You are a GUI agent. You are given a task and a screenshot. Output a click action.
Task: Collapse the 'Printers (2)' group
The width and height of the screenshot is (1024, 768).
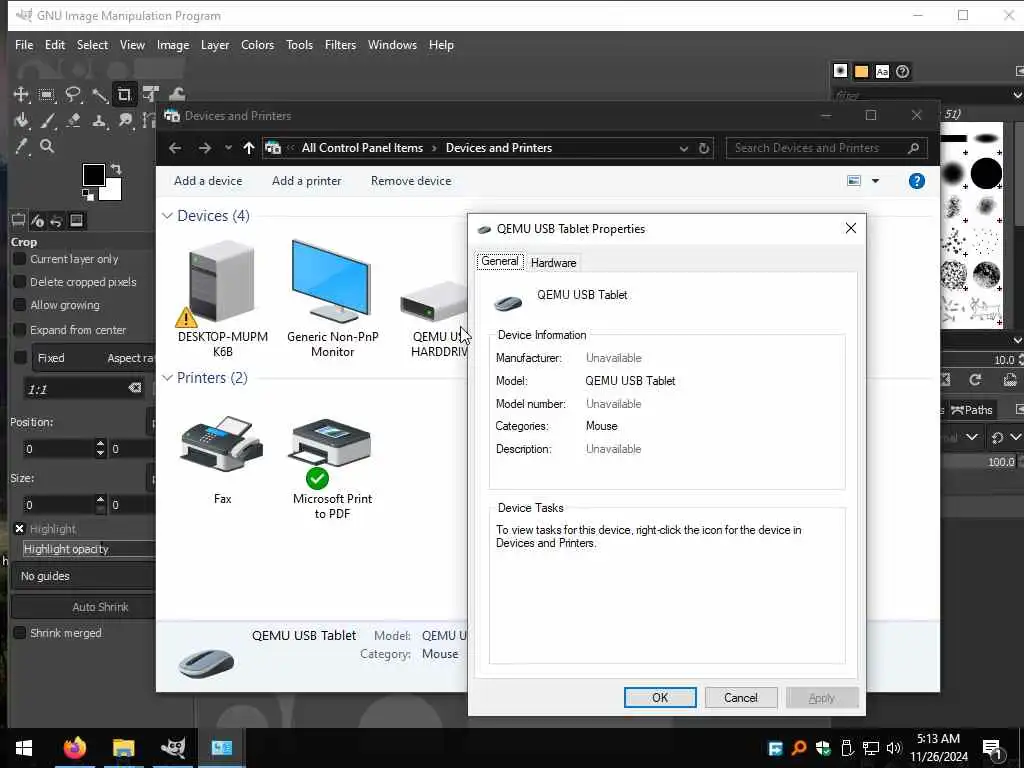[x=167, y=377]
